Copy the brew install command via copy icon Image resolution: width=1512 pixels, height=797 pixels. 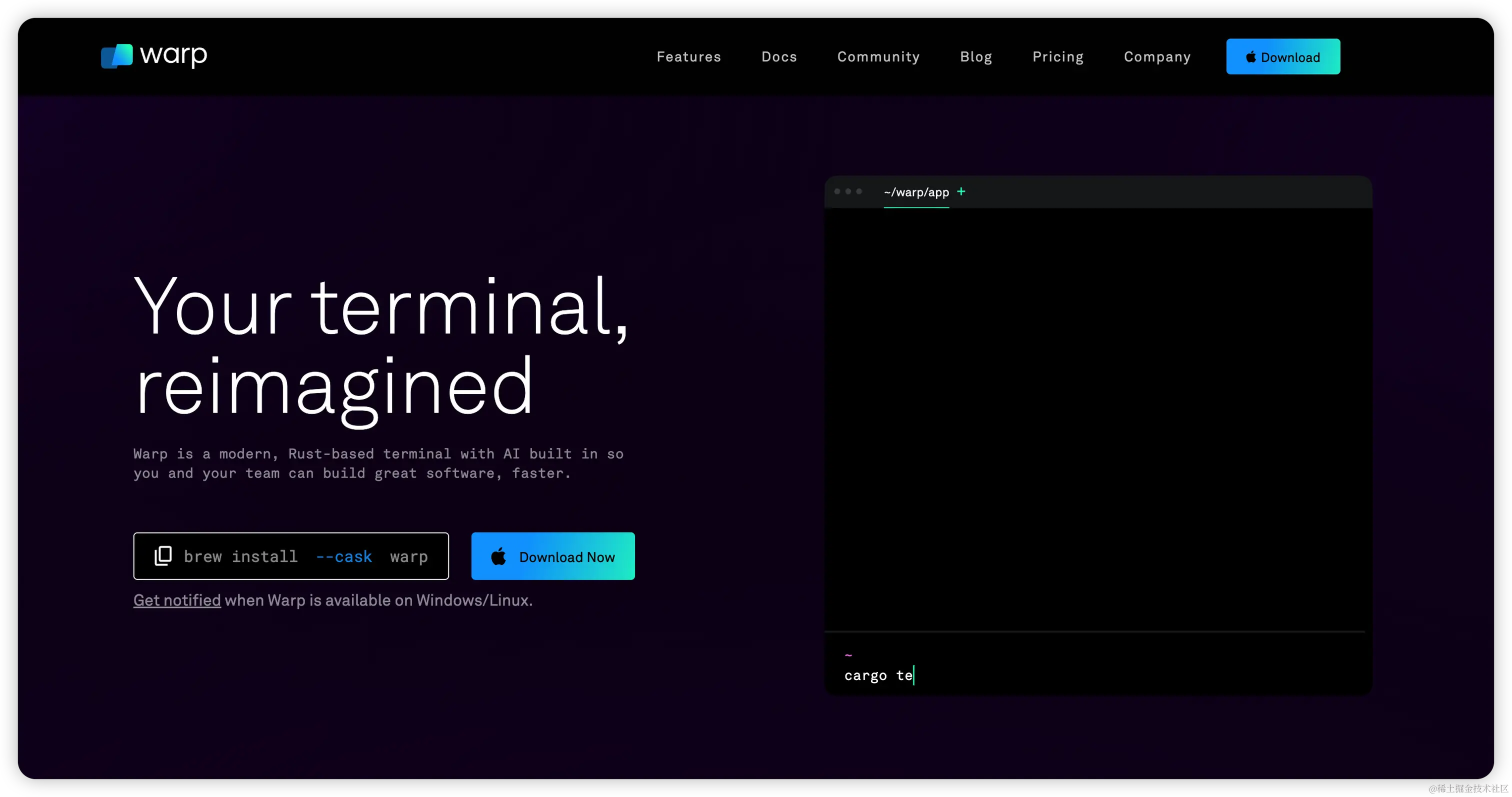tap(162, 556)
